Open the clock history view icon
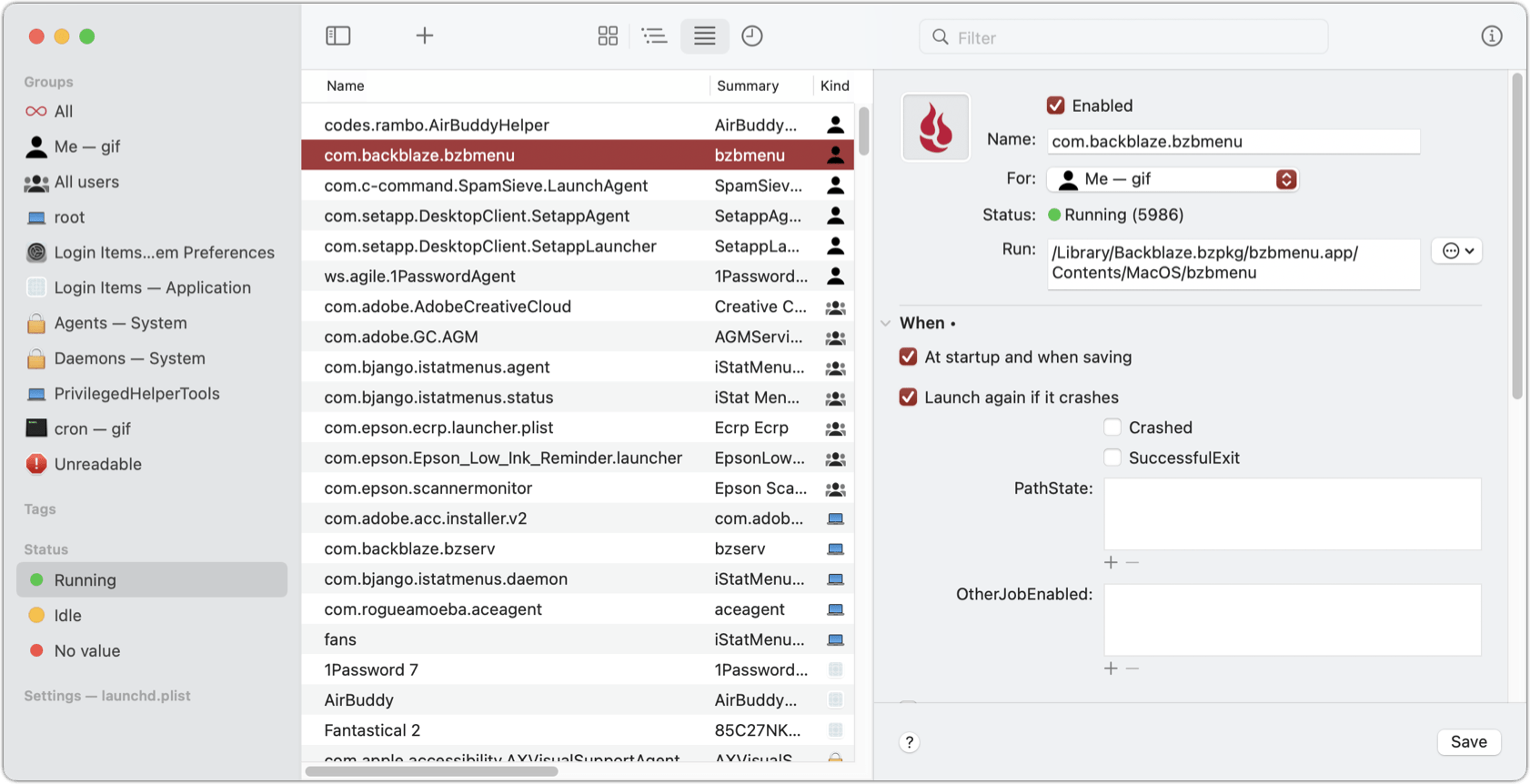 click(x=752, y=35)
